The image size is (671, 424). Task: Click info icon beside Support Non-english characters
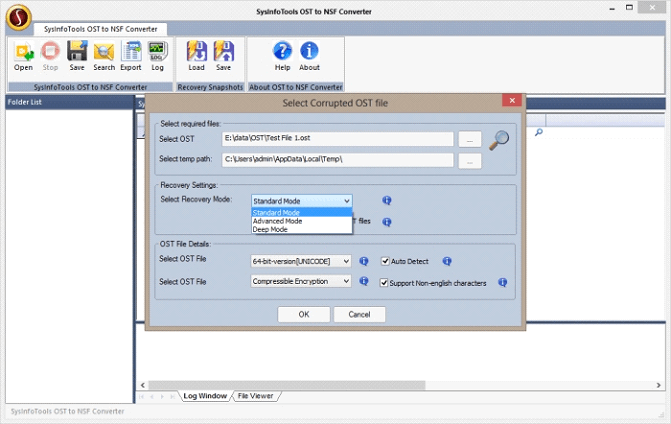[503, 282]
